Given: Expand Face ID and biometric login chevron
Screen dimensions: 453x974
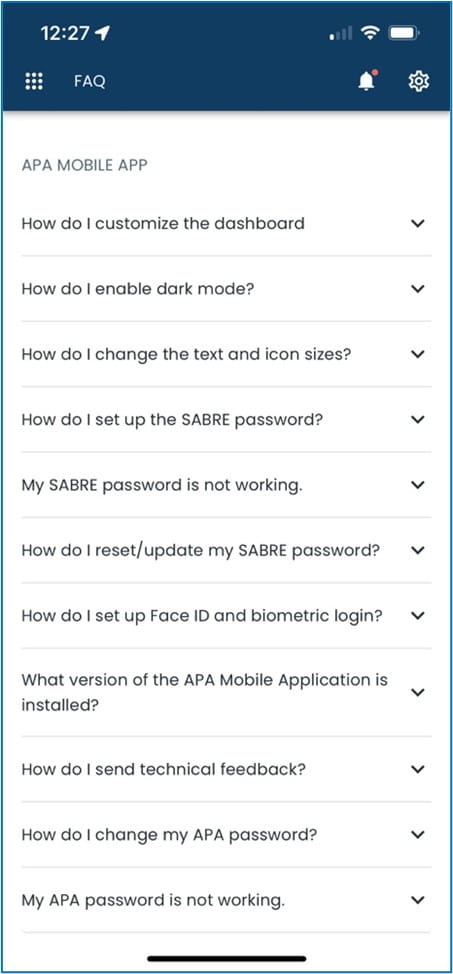Looking at the screenshot, I should (x=418, y=616).
